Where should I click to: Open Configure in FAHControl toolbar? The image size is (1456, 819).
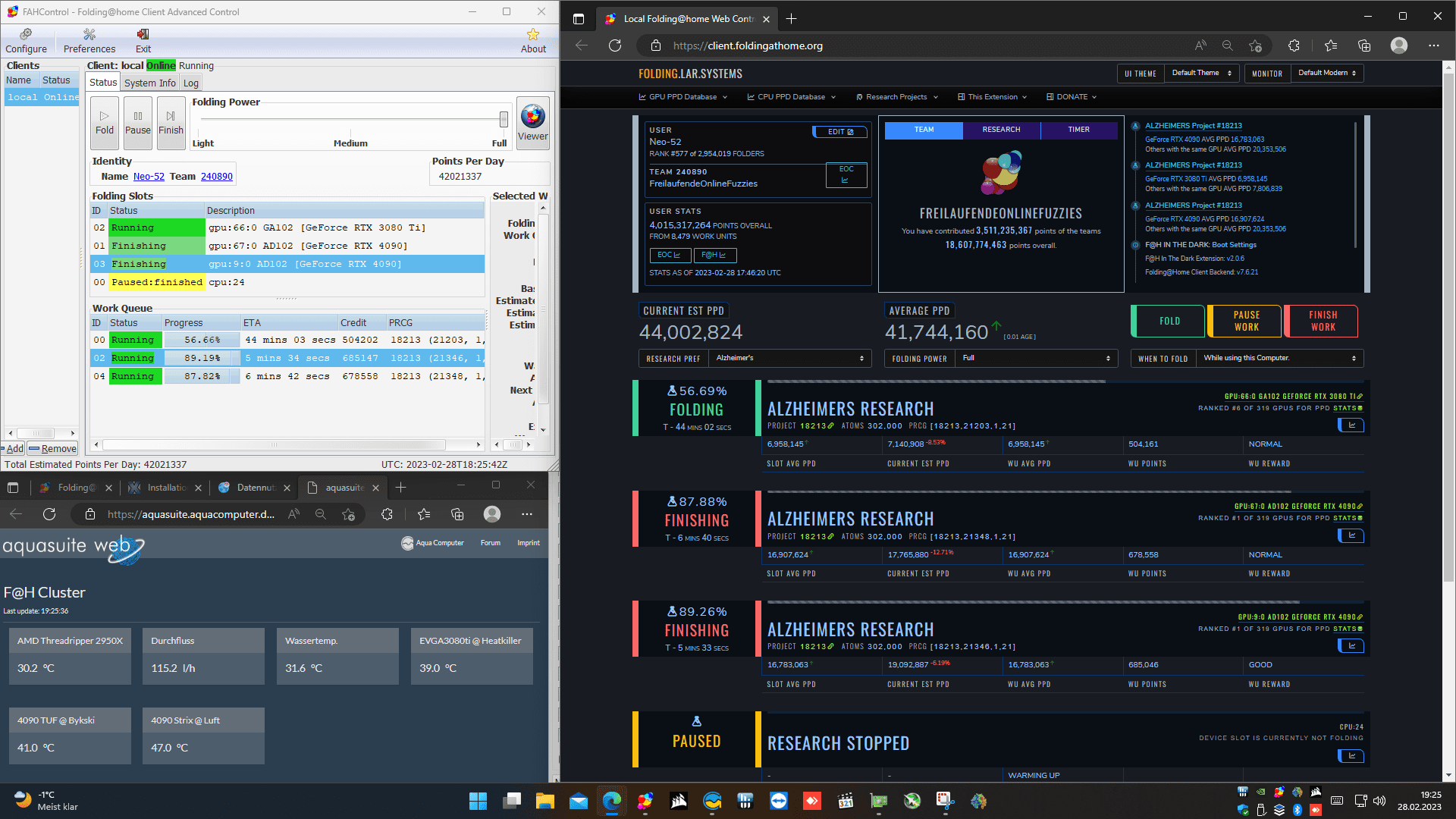tap(26, 41)
